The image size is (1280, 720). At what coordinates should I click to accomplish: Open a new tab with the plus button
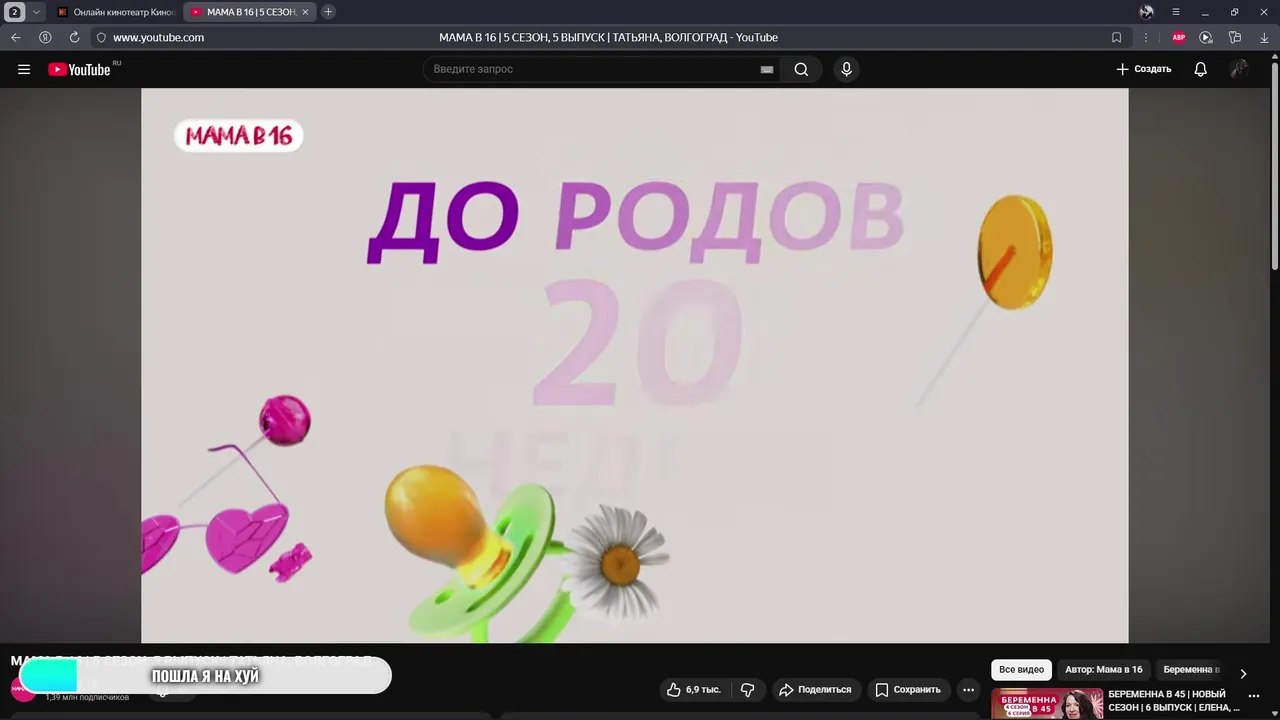(x=328, y=12)
